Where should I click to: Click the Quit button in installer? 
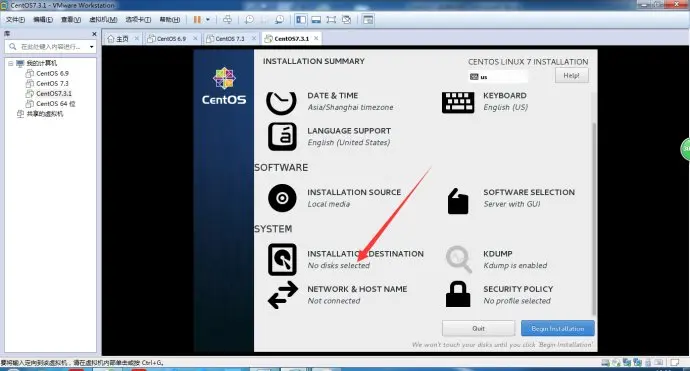(478, 328)
